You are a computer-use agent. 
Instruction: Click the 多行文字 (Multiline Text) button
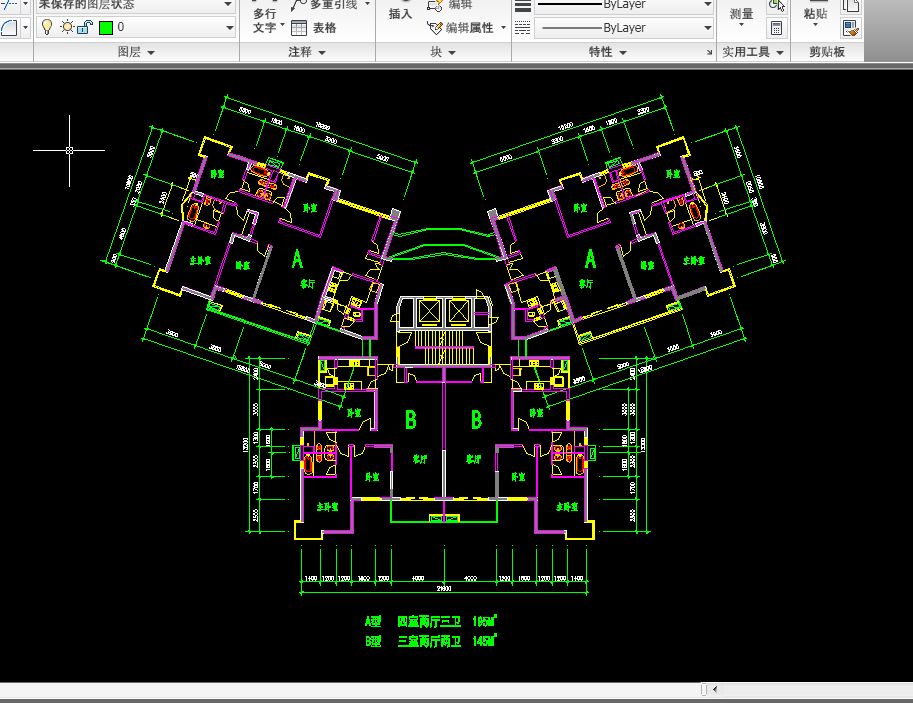264,20
